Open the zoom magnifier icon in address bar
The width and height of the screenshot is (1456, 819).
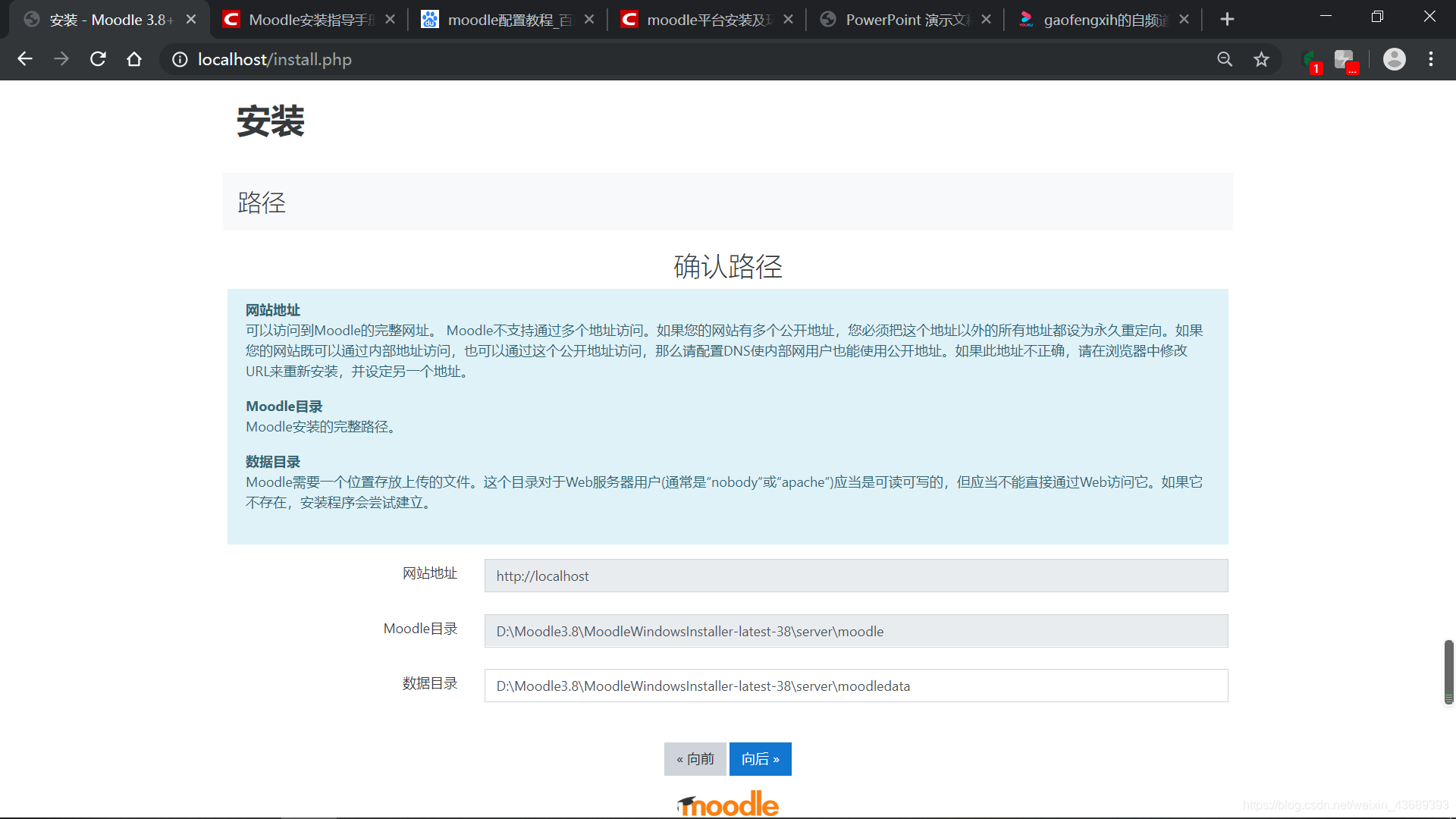pos(1225,59)
